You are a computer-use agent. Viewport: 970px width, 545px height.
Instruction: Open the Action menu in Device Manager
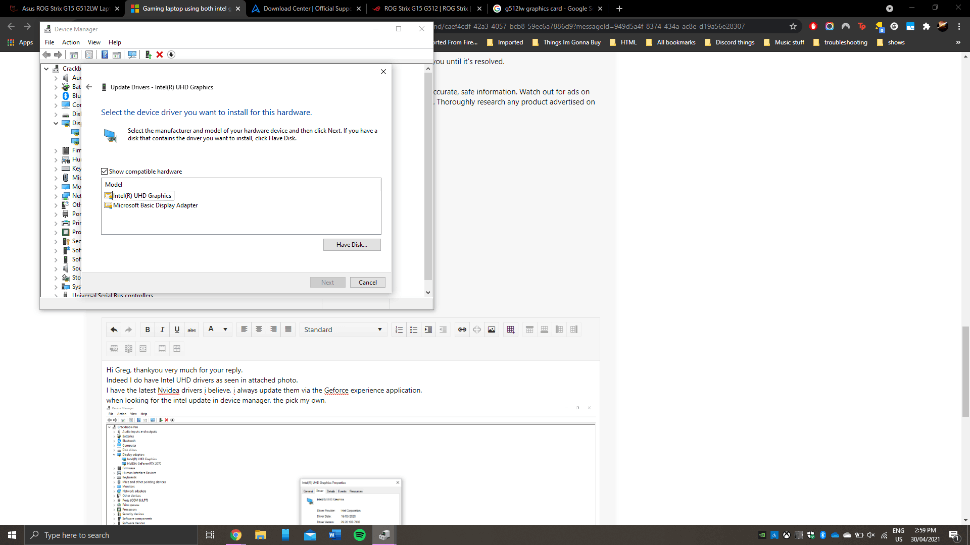[71, 42]
